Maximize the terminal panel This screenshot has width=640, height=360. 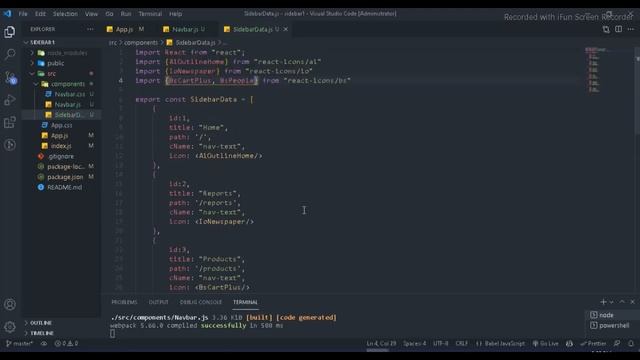pyautogui.click(x=622, y=302)
